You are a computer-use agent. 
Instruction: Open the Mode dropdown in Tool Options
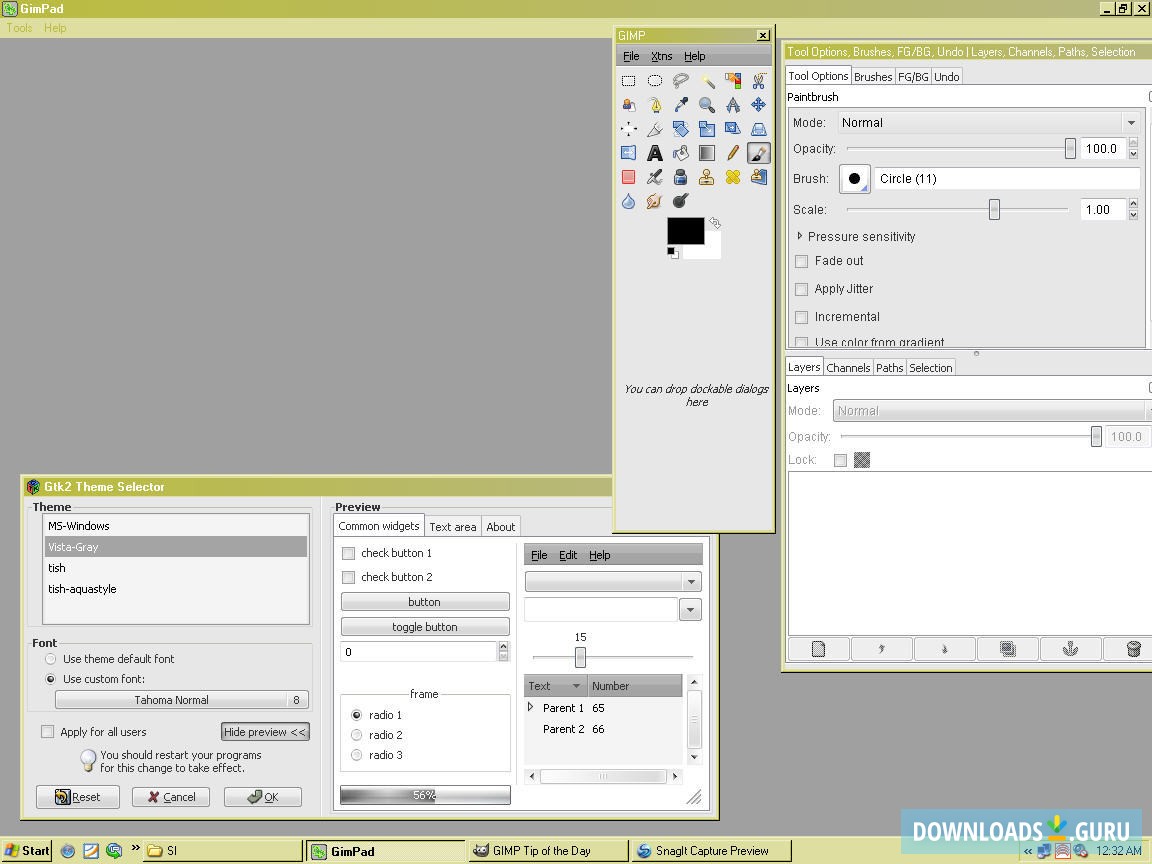pos(1131,122)
